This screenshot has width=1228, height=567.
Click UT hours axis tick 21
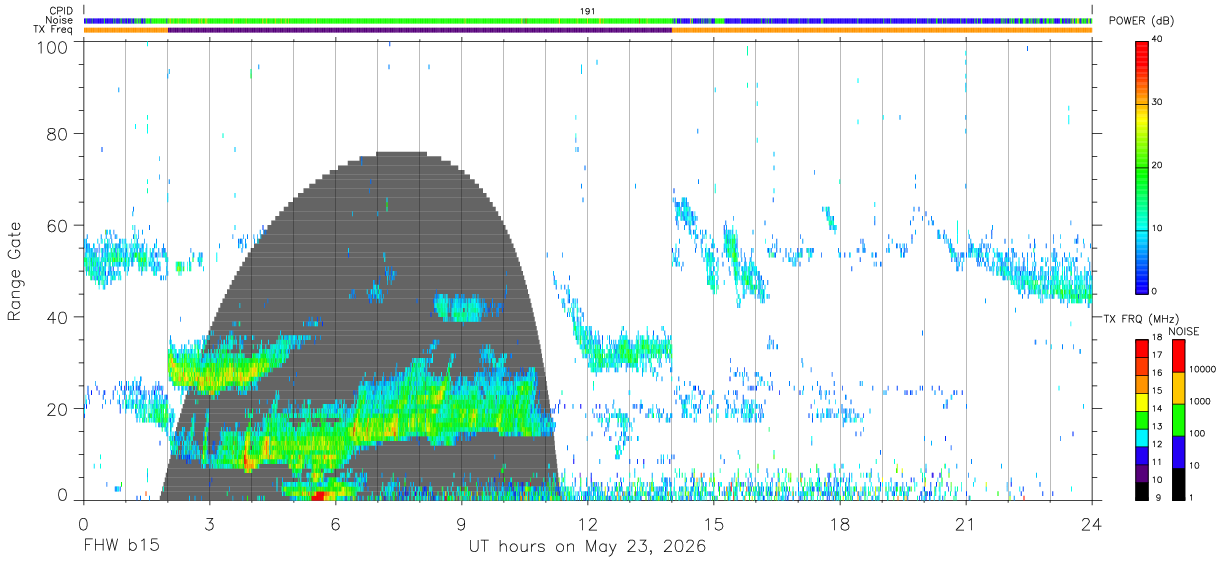point(966,525)
